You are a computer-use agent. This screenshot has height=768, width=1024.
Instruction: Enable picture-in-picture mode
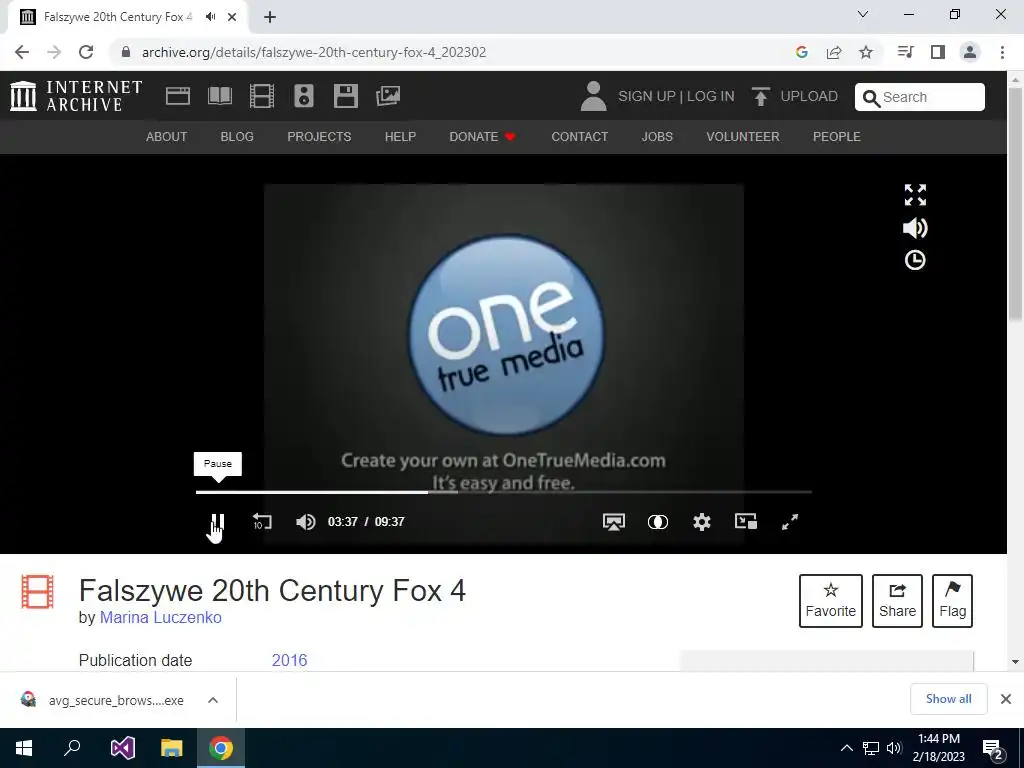point(746,521)
